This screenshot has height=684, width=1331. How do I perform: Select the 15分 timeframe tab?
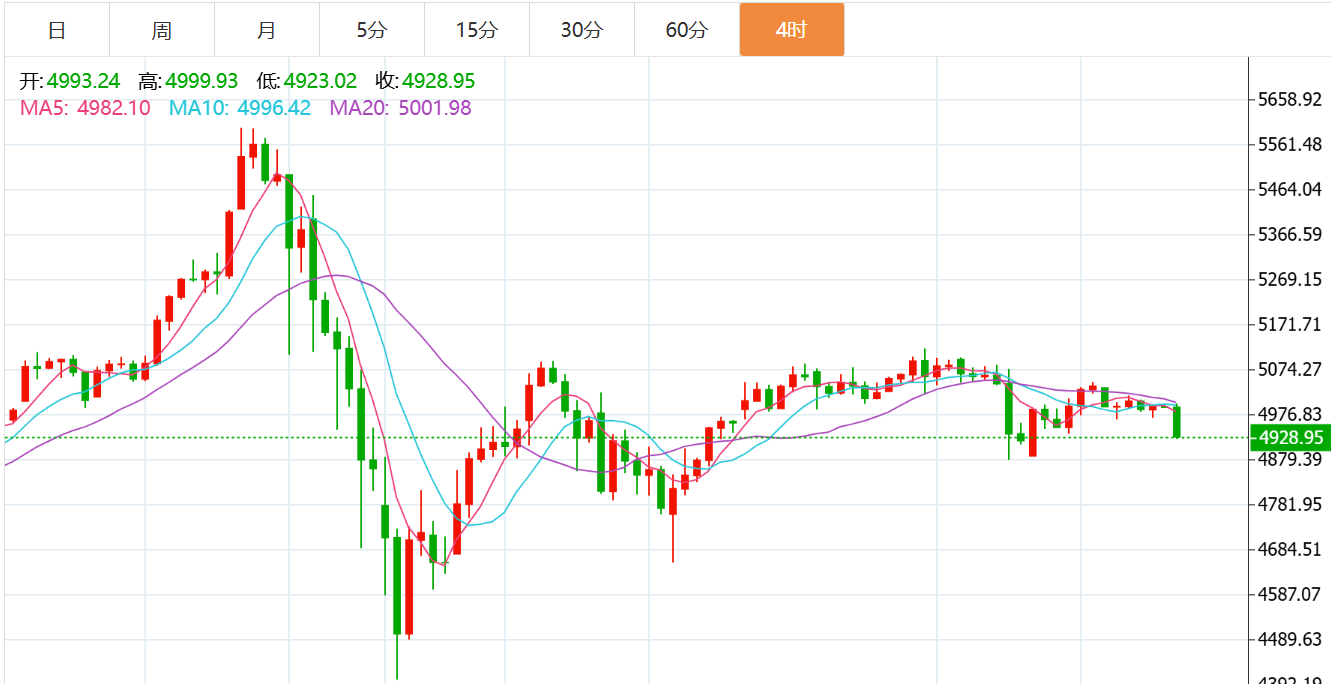[477, 30]
